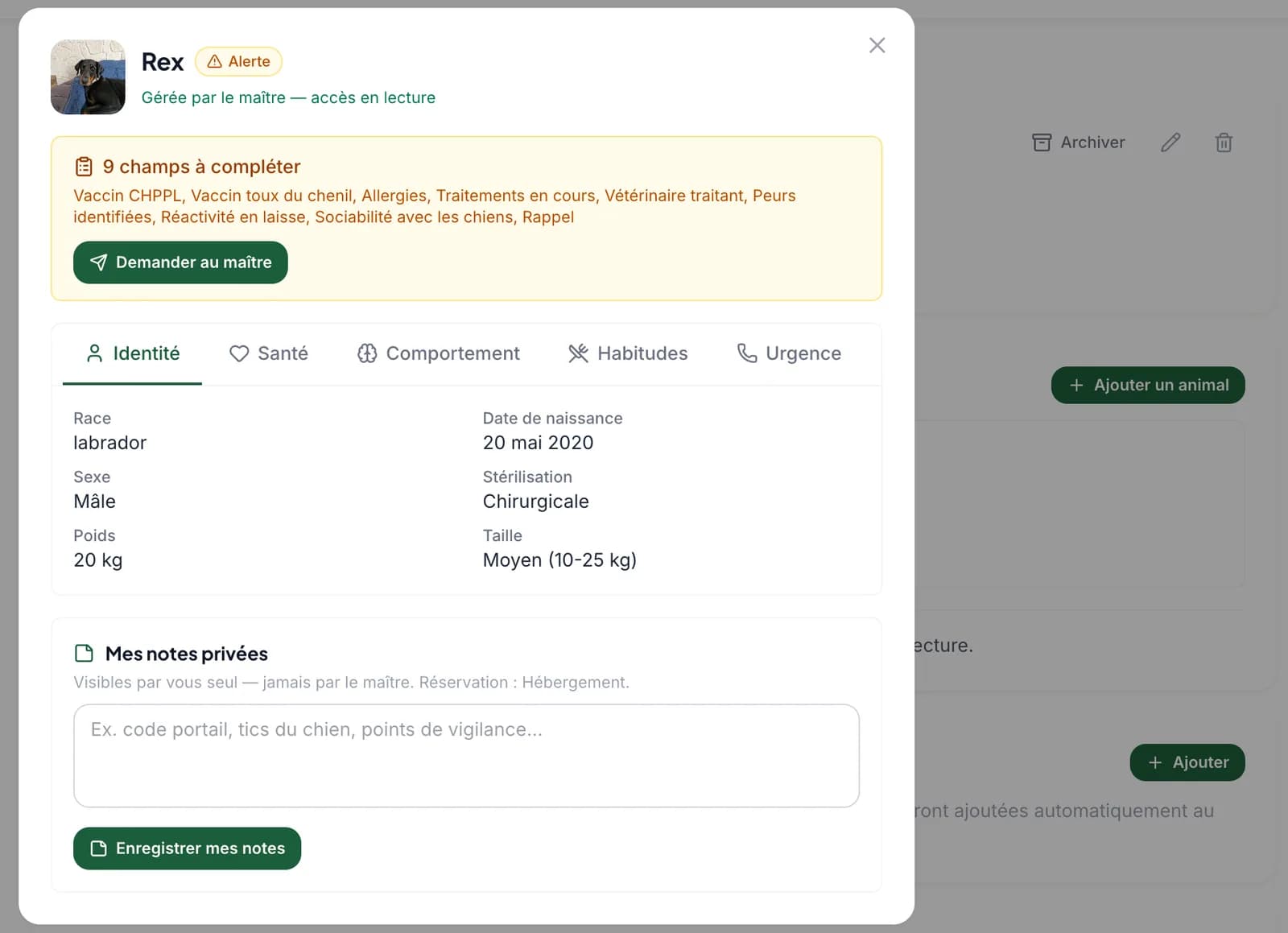The width and height of the screenshot is (1288, 933).
Task: Select the weight value 20 kg
Action: (x=97, y=560)
